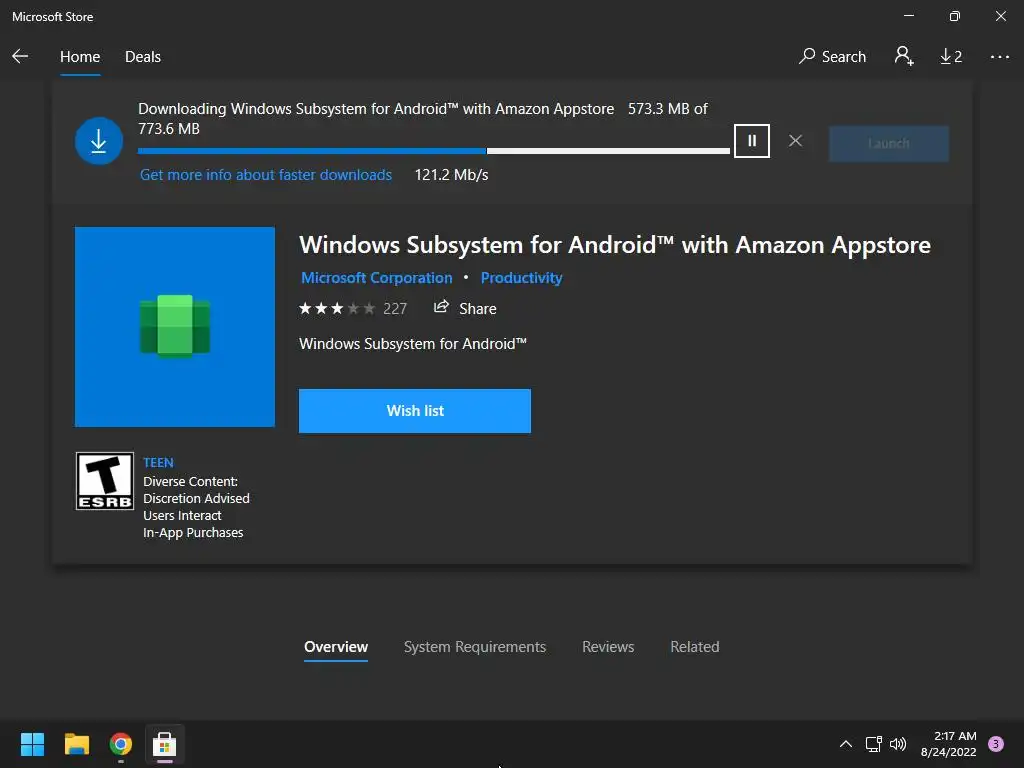Click the circular download status icon
1024x768 pixels.
[x=99, y=141]
